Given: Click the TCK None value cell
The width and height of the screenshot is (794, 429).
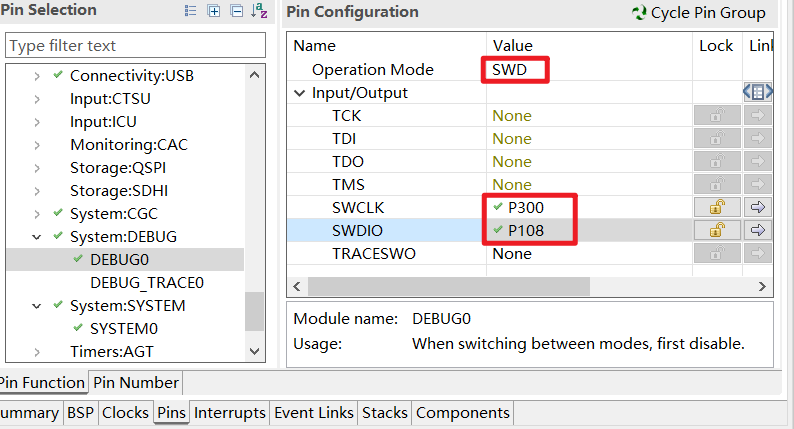Looking at the screenshot, I should click(589, 116).
